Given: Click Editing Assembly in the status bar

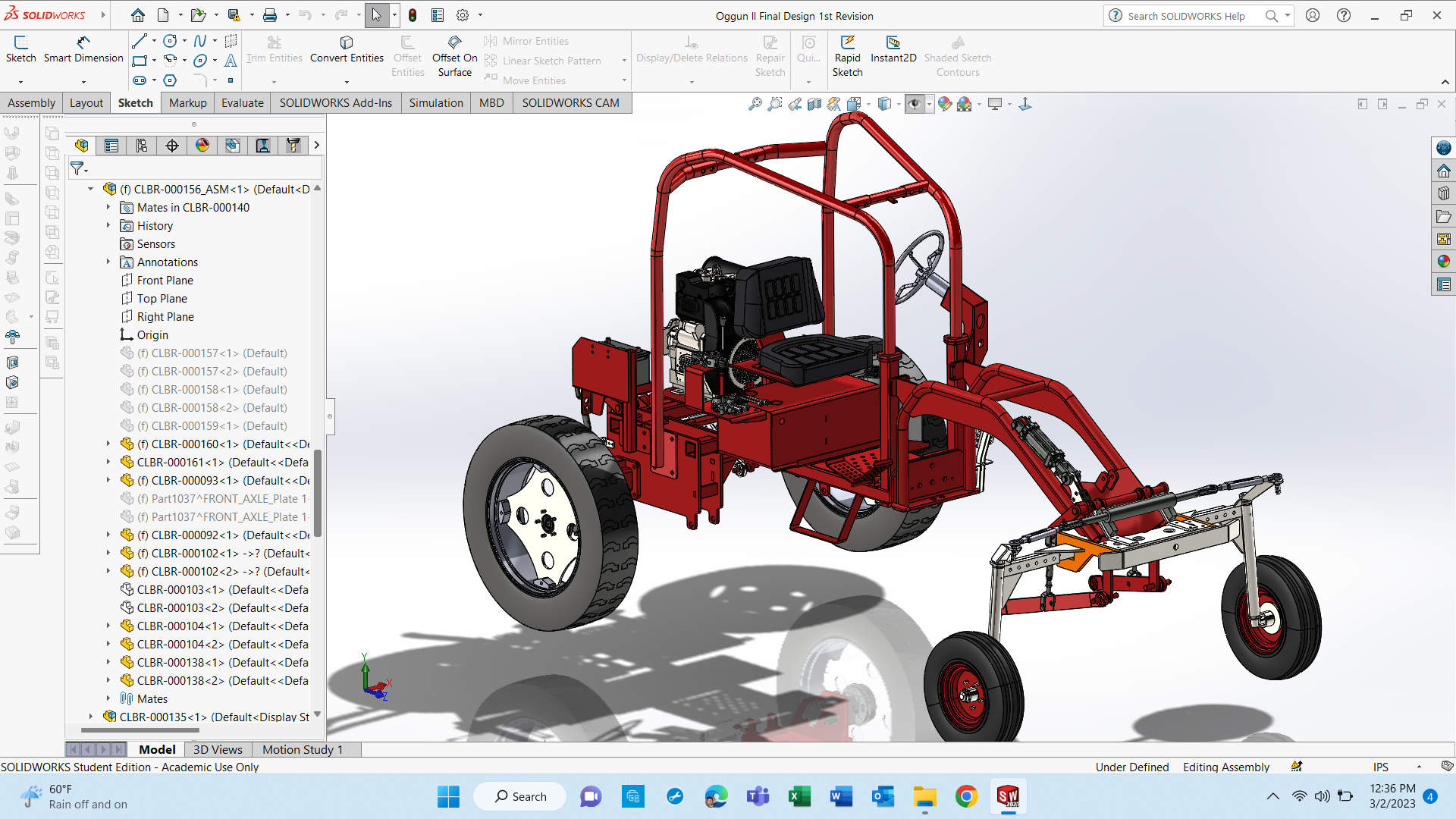Looking at the screenshot, I should coord(1225,767).
